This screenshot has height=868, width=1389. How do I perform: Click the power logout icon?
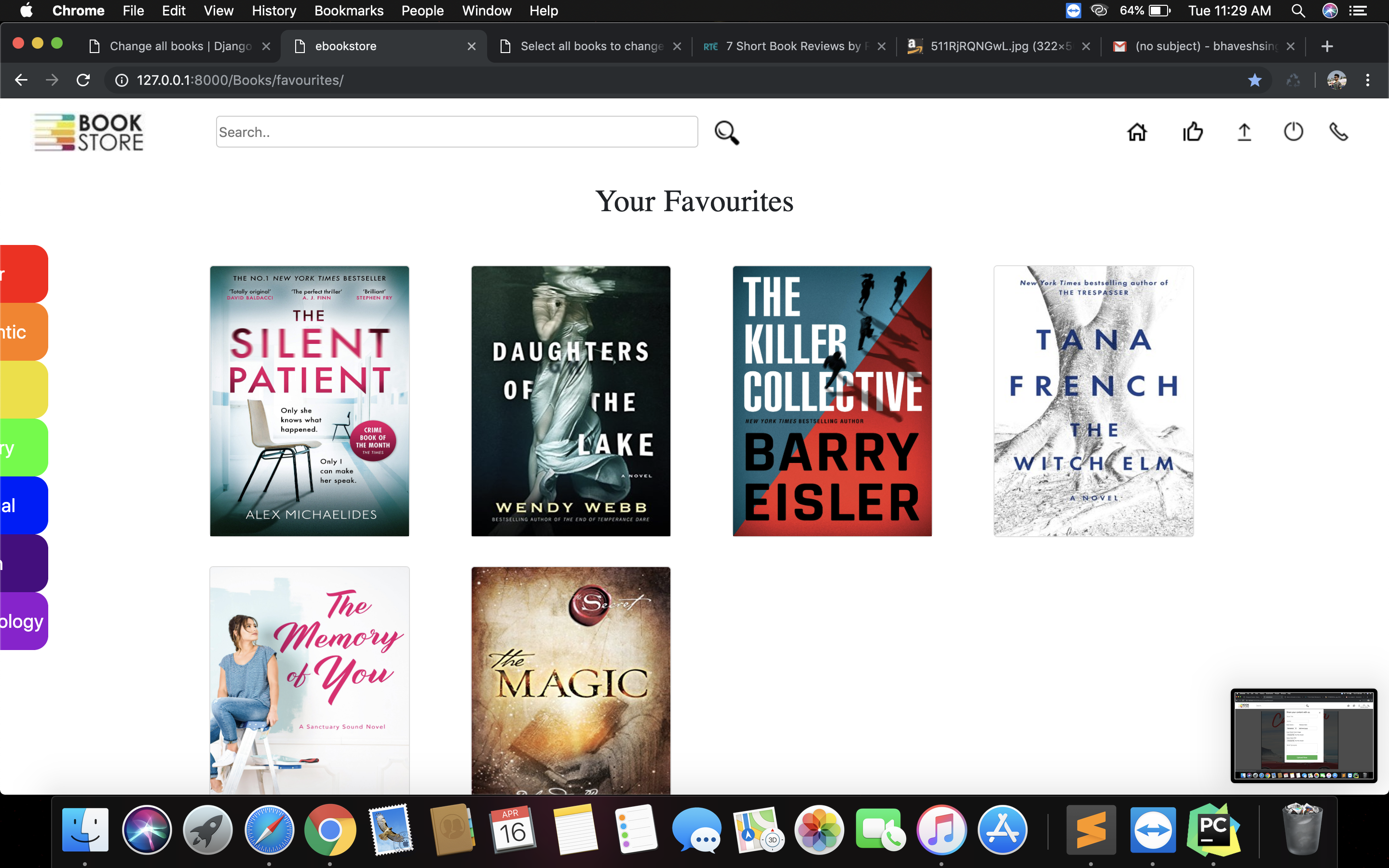click(x=1293, y=132)
